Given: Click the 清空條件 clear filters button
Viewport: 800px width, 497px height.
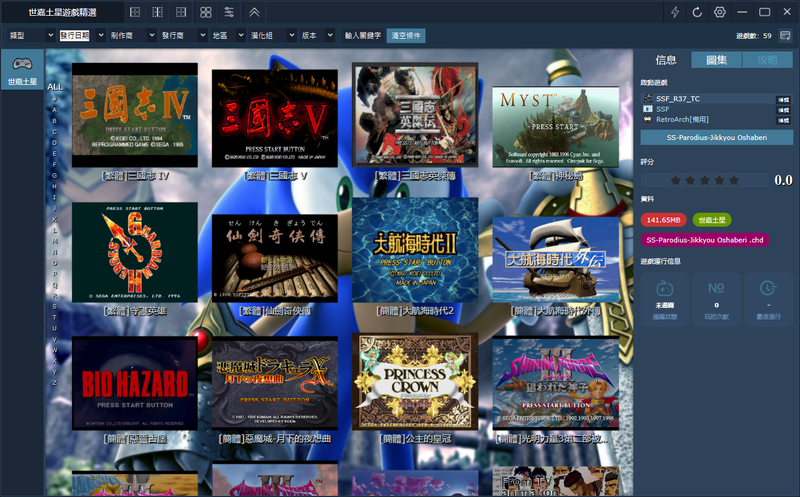Looking at the screenshot, I should pyautogui.click(x=406, y=35).
